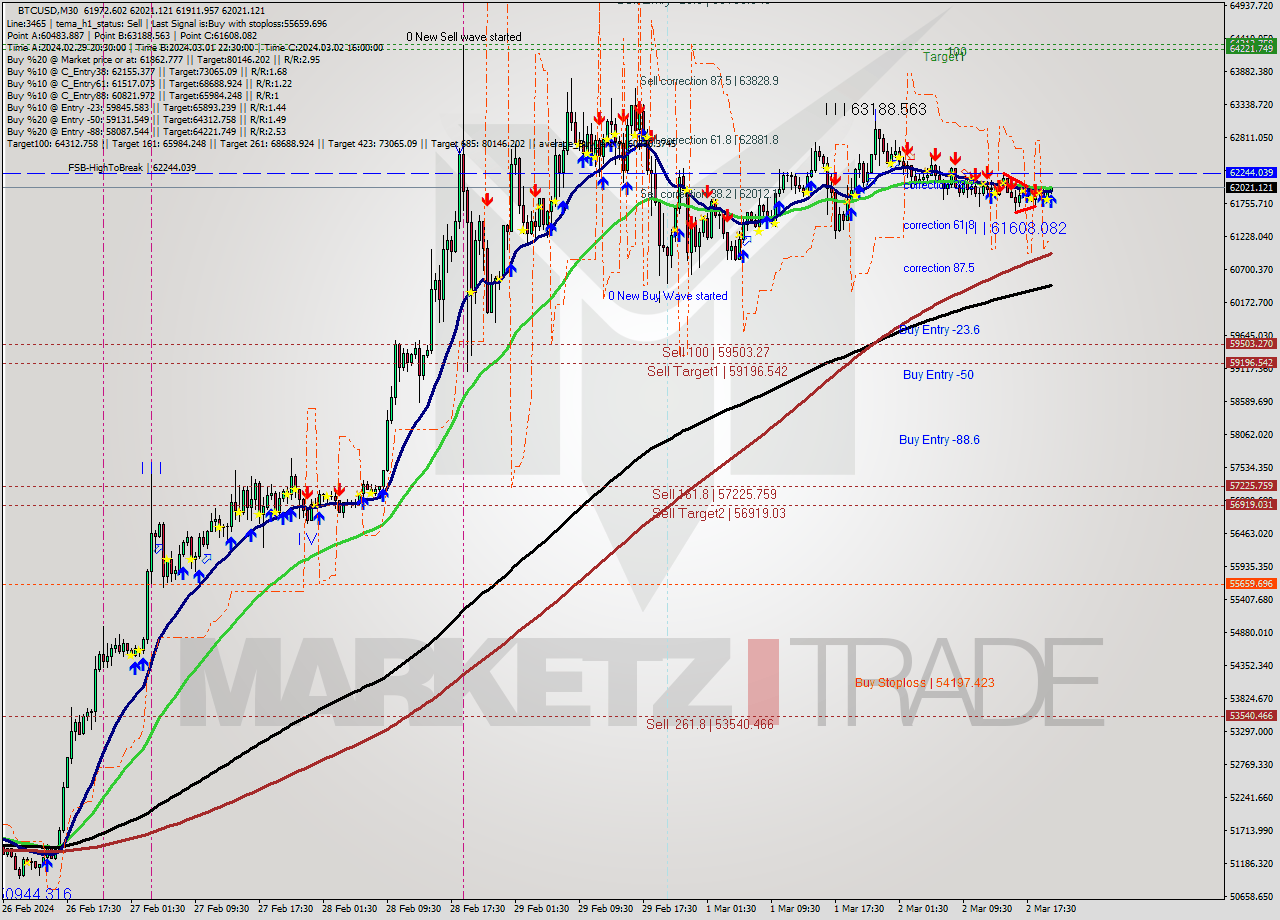Click the '0 New Buy Wave started' label

pyautogui.click(x=668, y=296)
